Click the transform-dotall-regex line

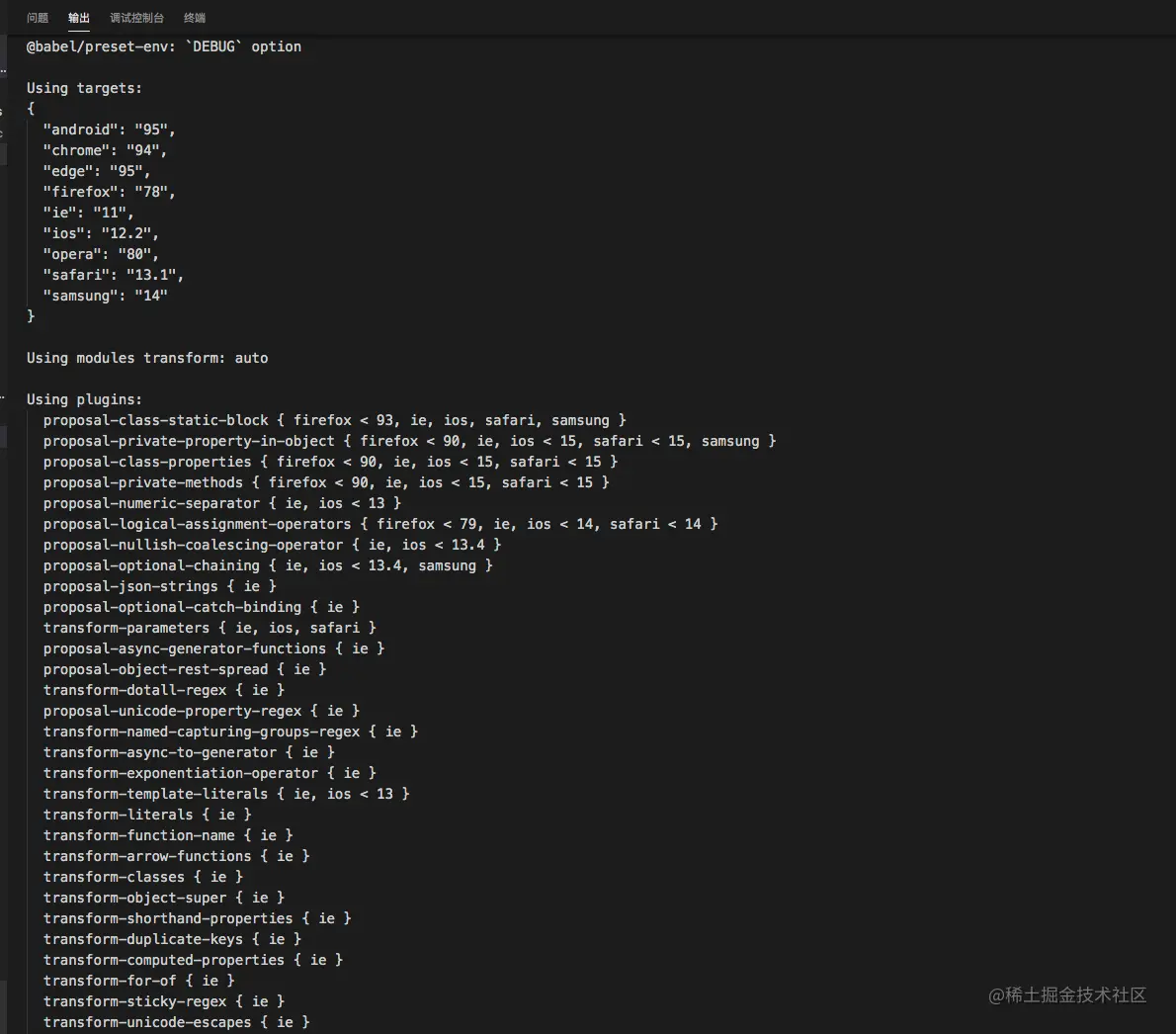pyautogui.click(x=164, y=690)
